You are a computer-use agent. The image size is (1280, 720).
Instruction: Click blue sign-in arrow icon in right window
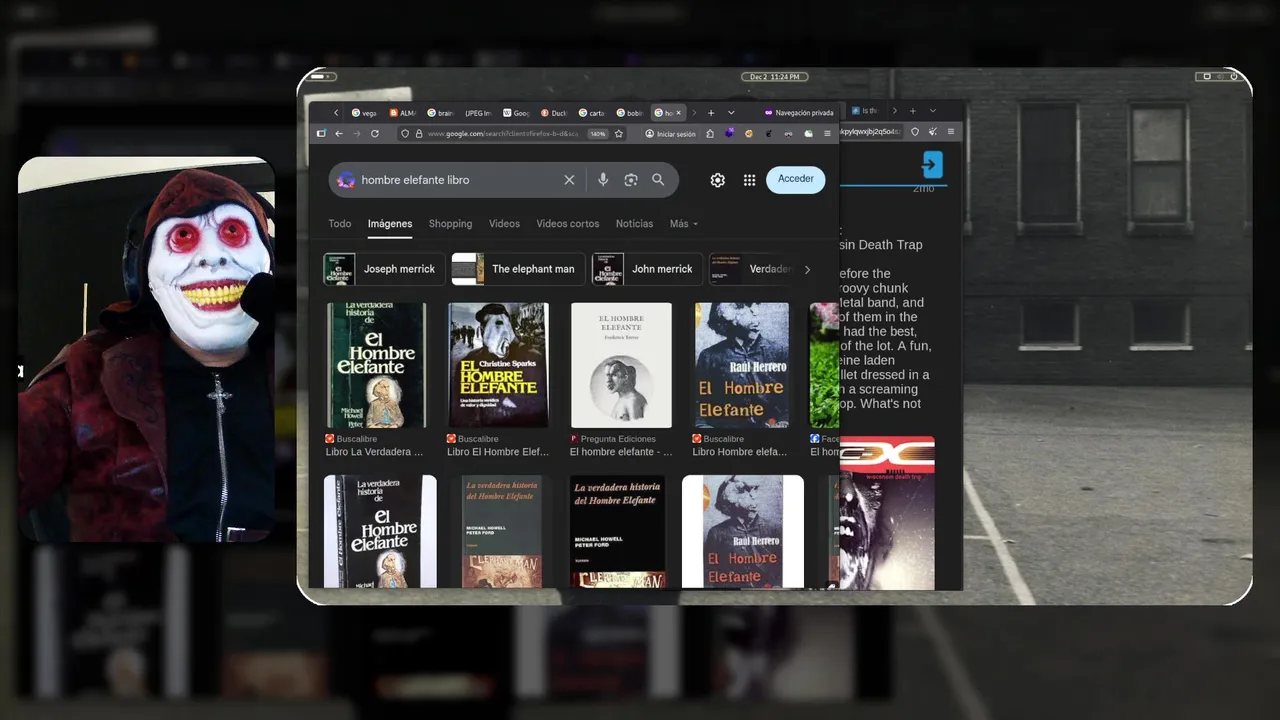932,165
